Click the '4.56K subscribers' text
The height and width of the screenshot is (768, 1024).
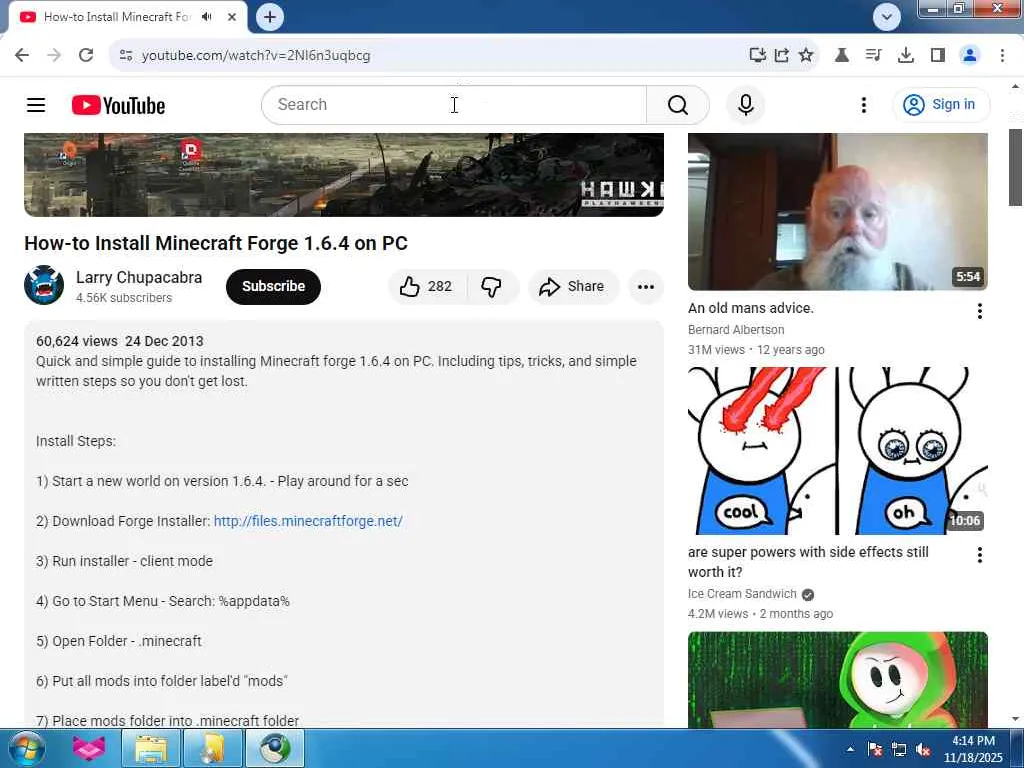(124, 298)
